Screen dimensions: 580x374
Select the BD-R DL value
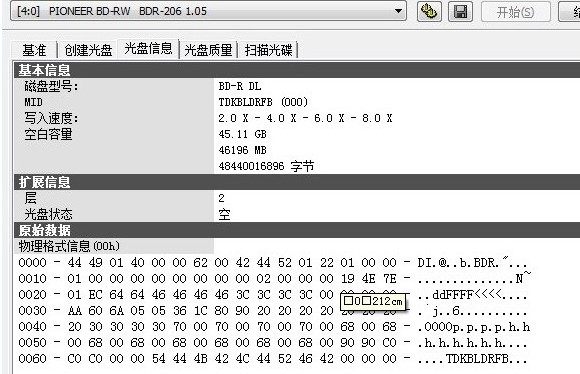pos(240,86)
